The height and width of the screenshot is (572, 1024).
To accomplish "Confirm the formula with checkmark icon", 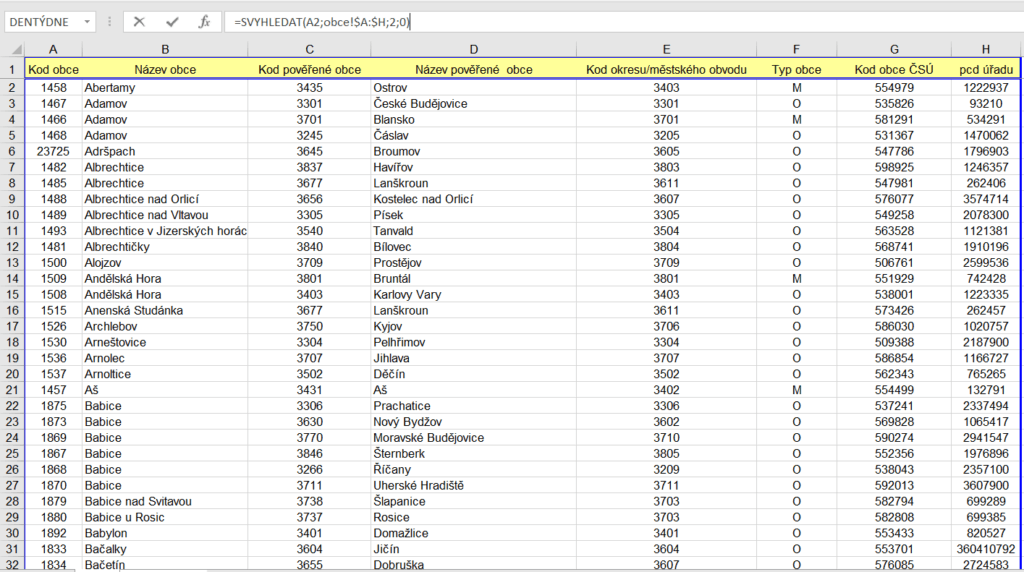I will tap(172, 21).
